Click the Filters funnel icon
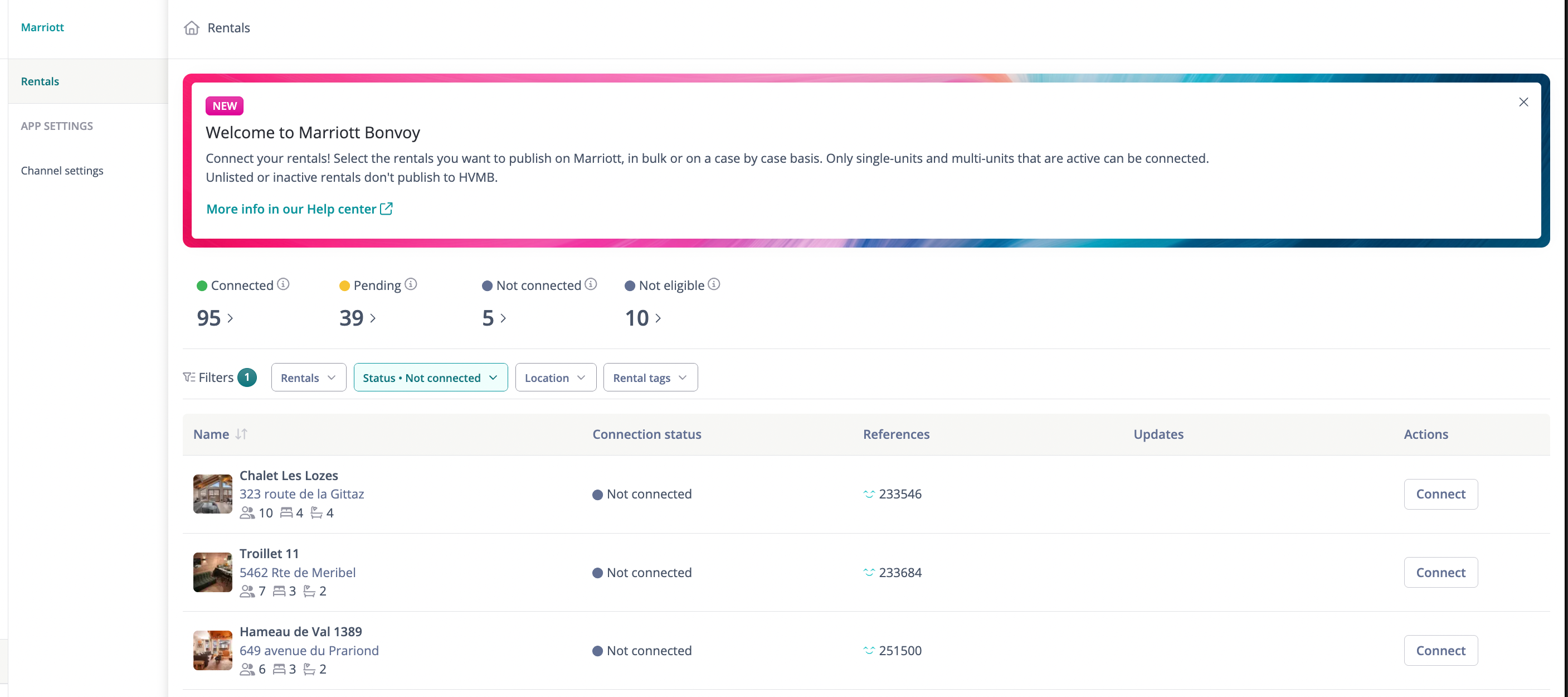The height and width of the screenshot is (697, 1568). point(189,377)
